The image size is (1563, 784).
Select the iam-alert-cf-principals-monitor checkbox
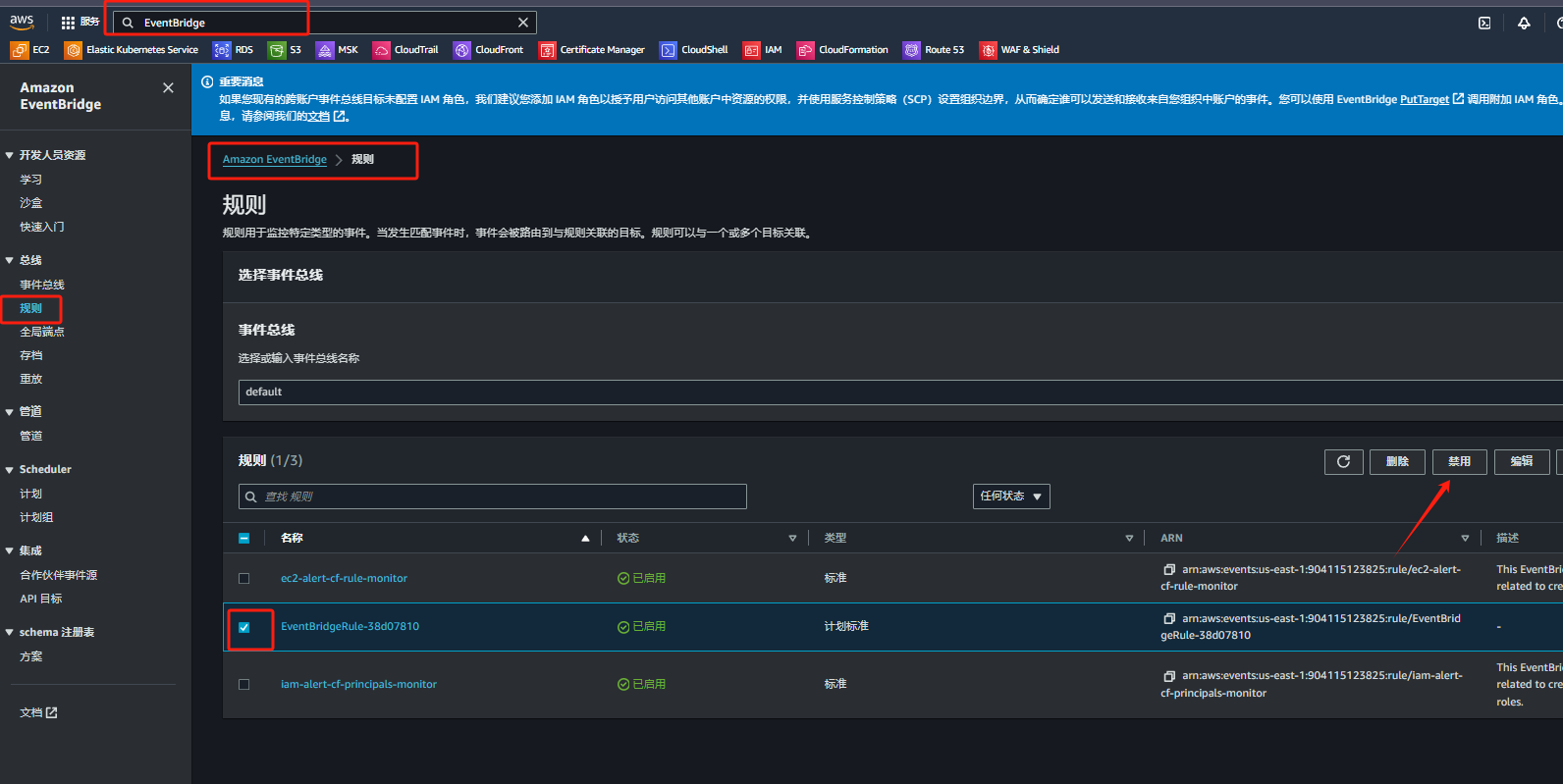pyautogui.click(x=244, y=685)
